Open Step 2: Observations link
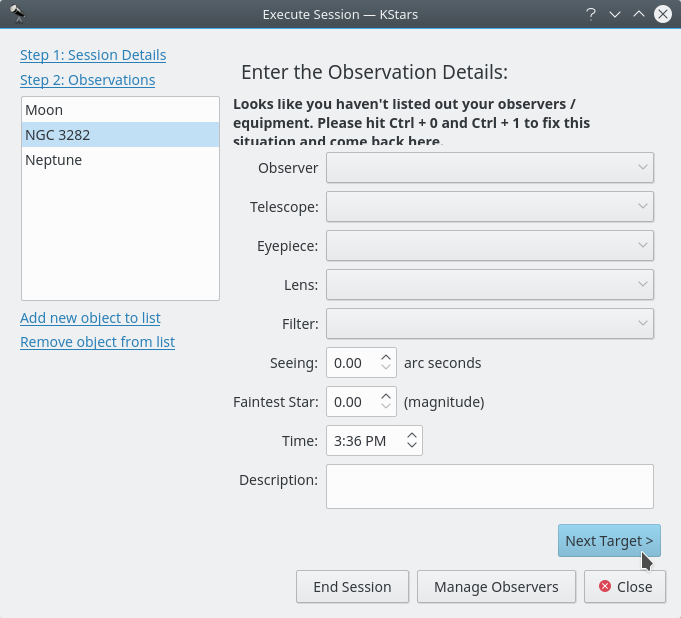Screen dimensions: 681x618 87,80
